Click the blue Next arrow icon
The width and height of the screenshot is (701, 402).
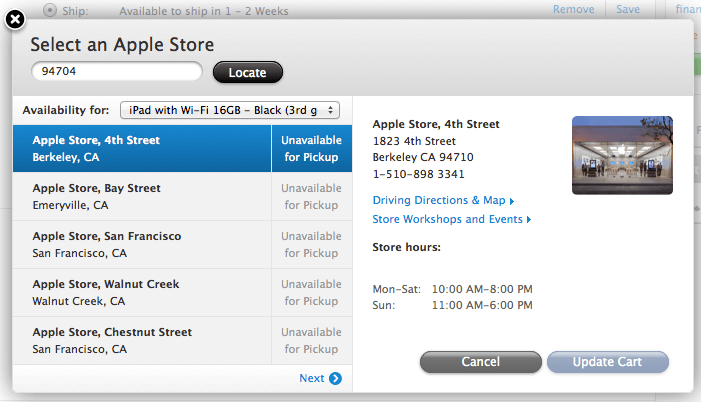pos(335,378)
